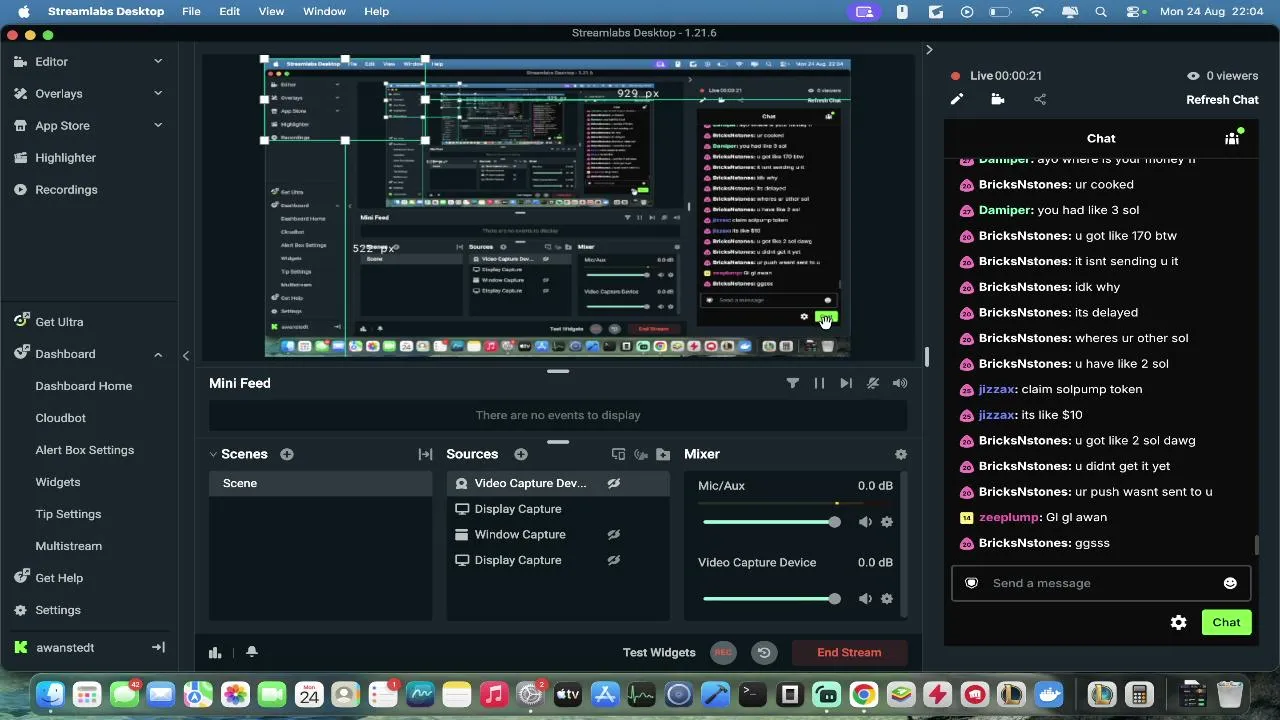Image resolution: width=1280 pixels, height=720 pixels.
Task: Toggle Mini Feed alert volume speaker
Action: (900, 383)
